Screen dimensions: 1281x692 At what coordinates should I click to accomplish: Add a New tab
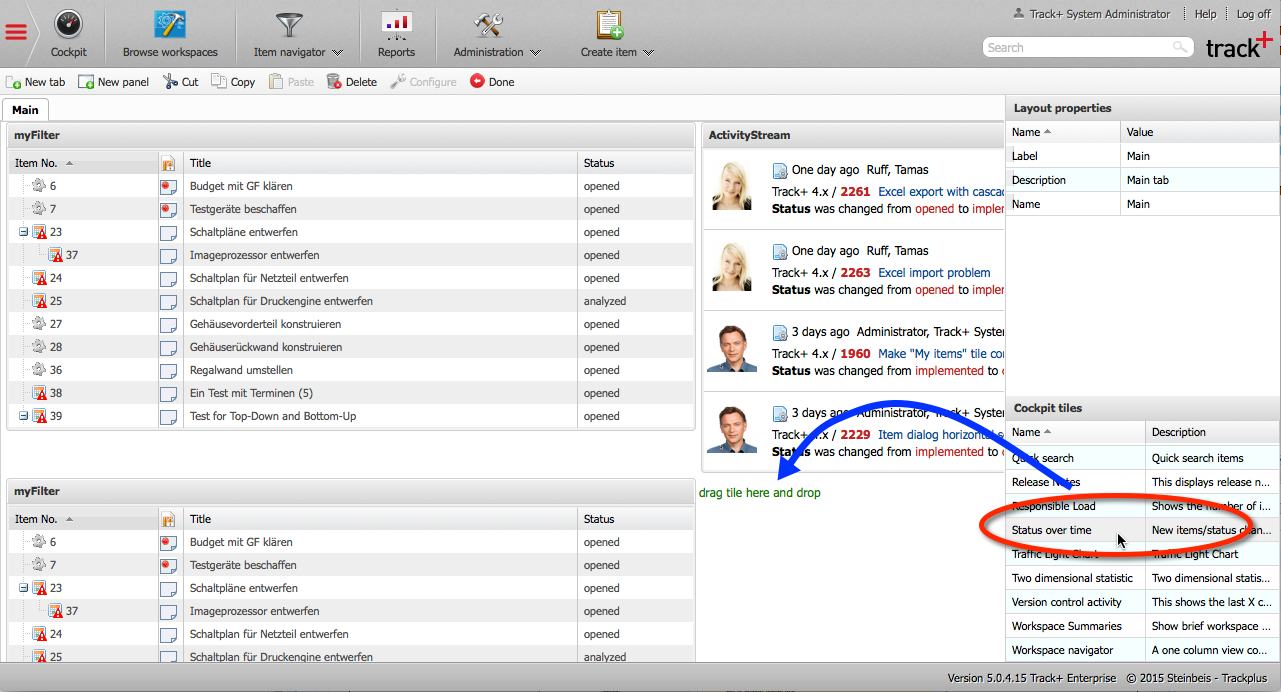coord(36,82)
